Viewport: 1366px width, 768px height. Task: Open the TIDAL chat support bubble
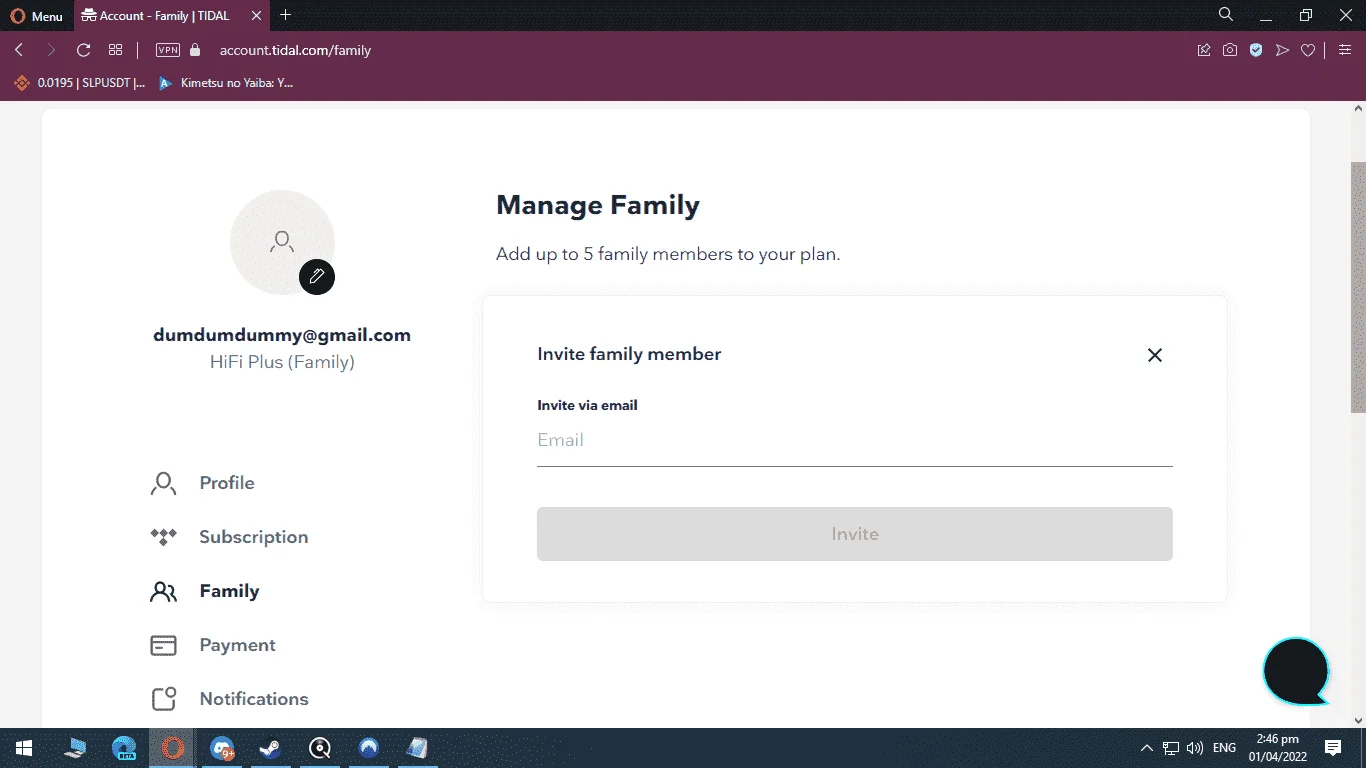[x=1296, y=671]
